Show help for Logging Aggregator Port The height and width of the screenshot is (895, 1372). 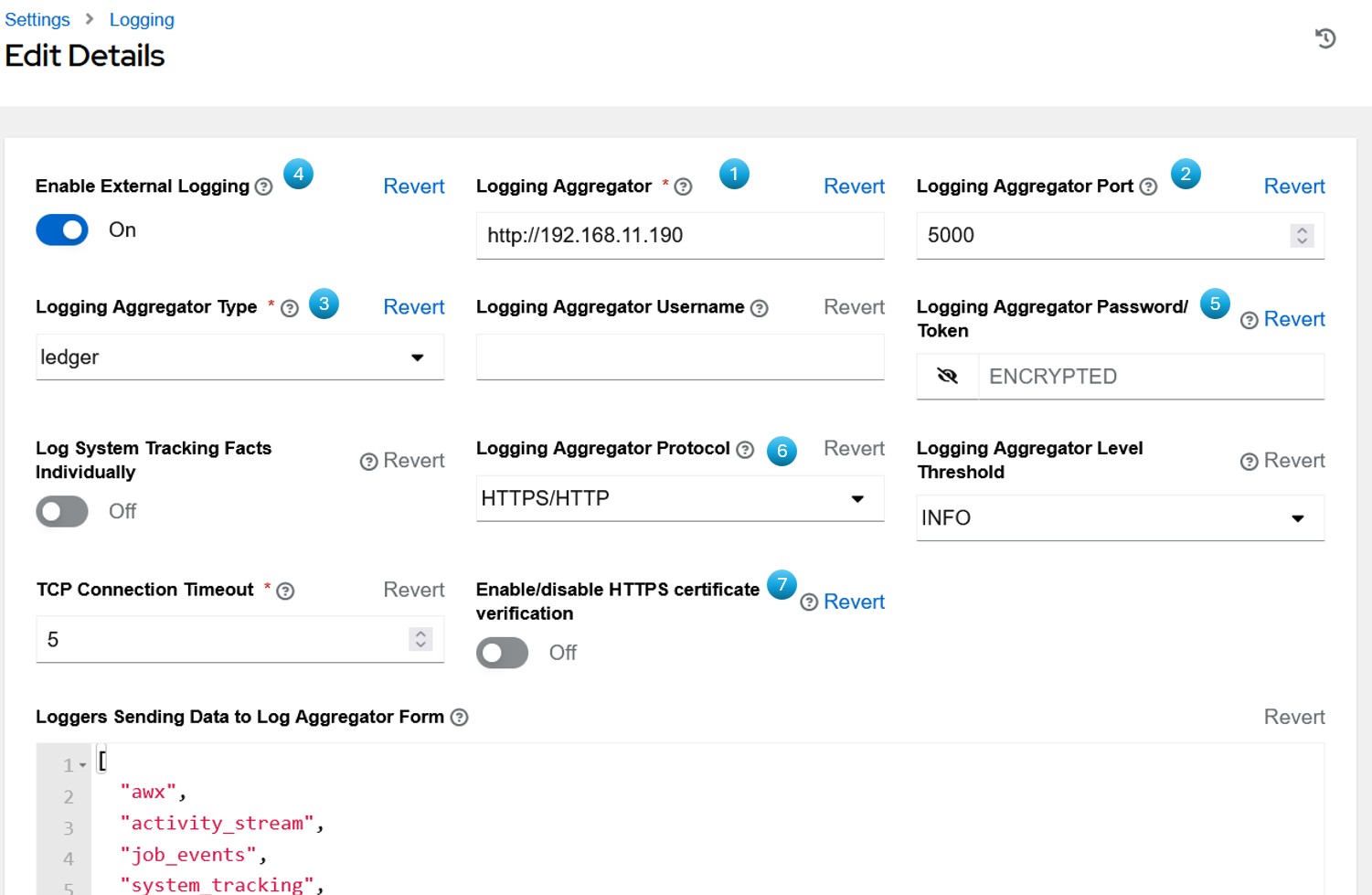(1148, 186)
